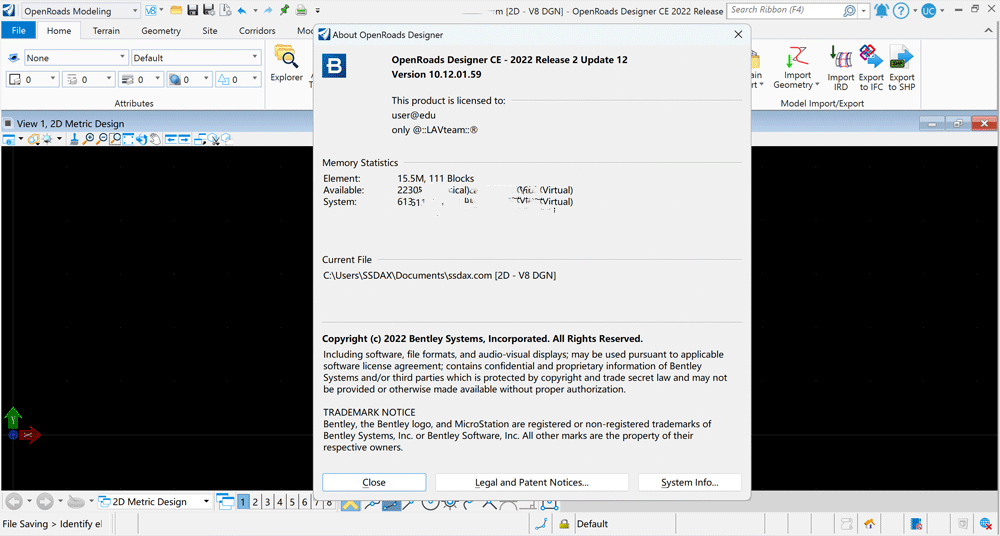
Task: Open the Explorer tool in the ribbon
Action: (x=286, y=64)
